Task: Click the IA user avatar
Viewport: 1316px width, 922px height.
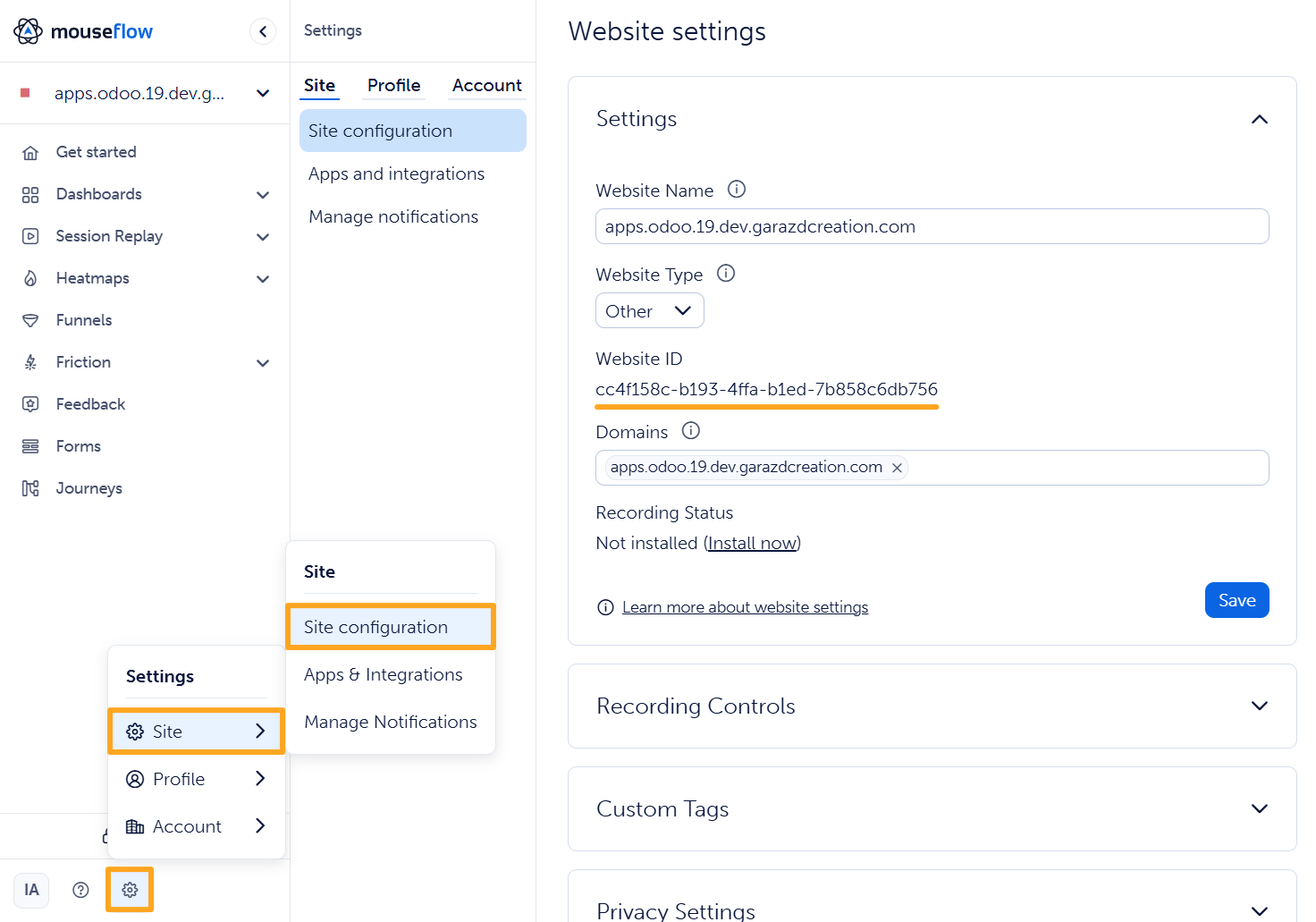Action: click(x=31, y=890)
